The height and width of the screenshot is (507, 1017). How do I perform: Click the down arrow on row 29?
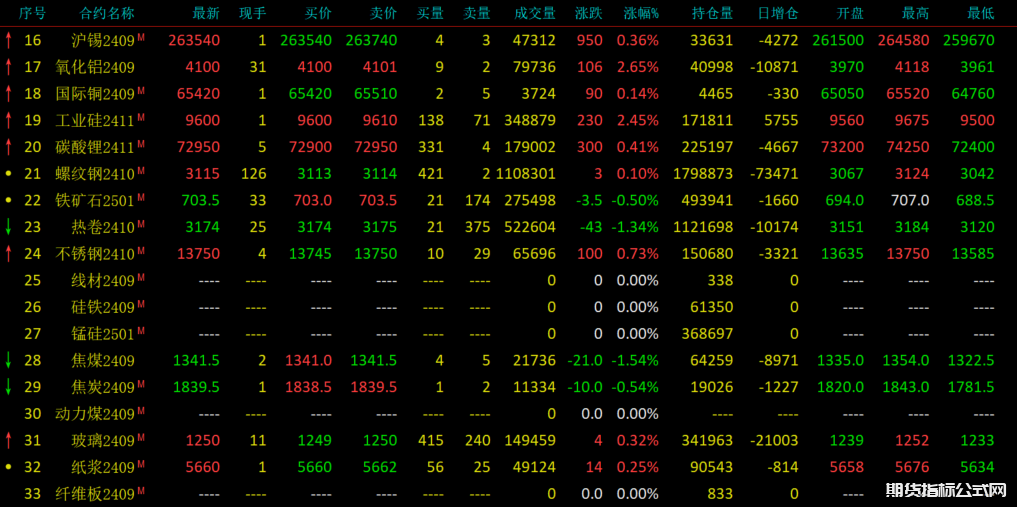tap(8, 386)
